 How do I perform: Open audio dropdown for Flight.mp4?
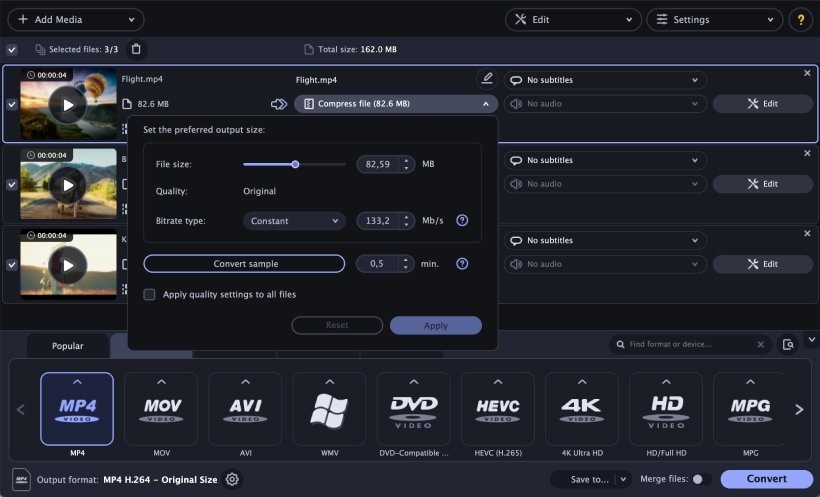[605, 104]
